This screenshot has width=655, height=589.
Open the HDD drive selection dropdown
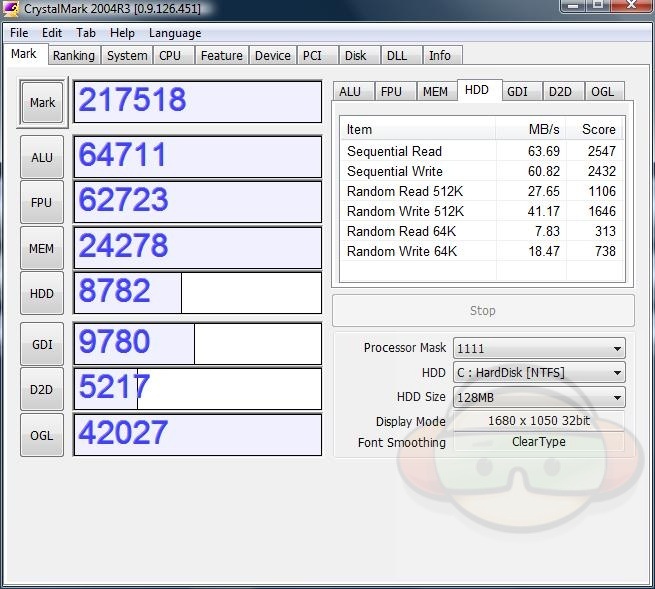[x=617, y=373]
